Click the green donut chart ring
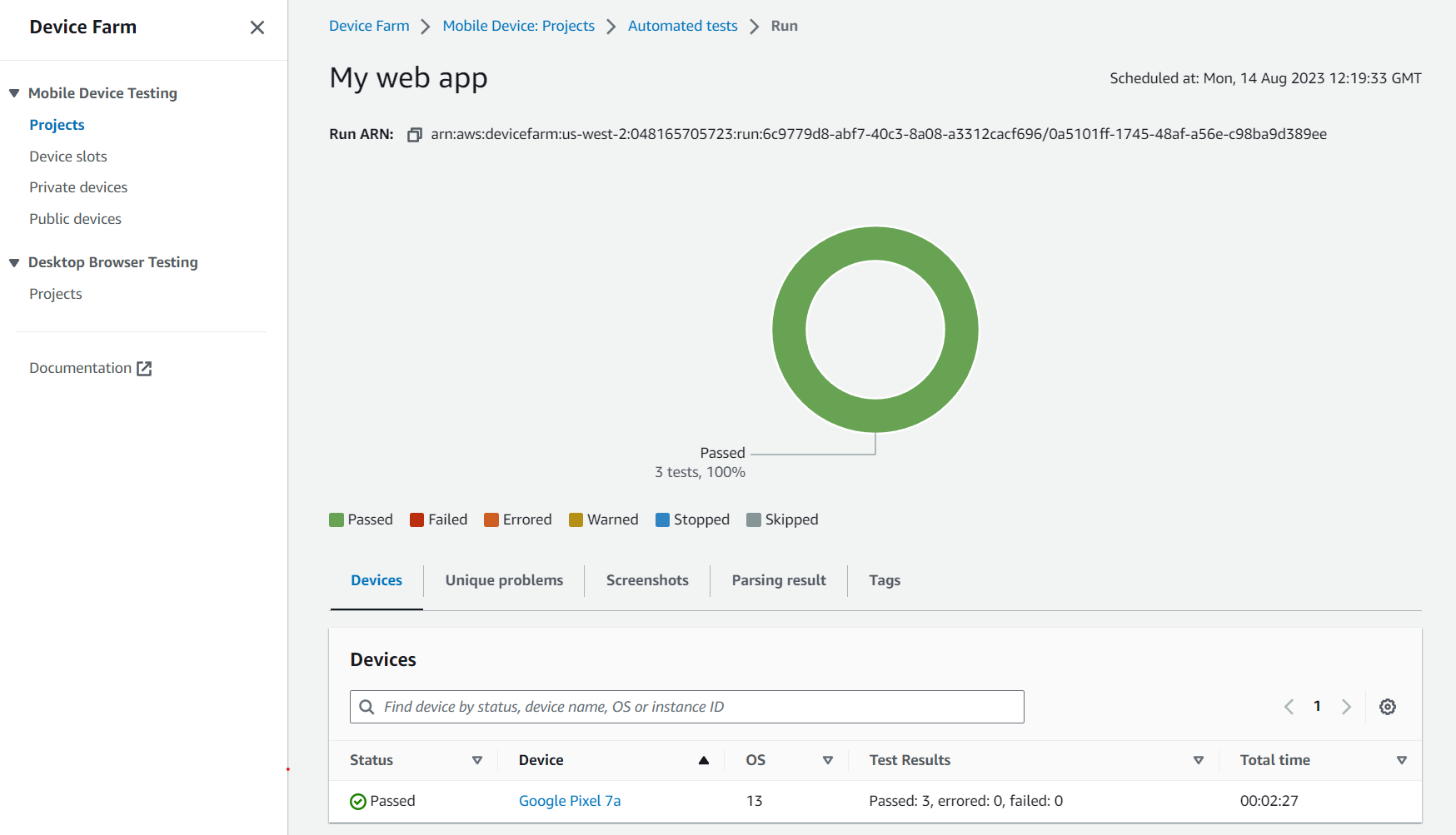The height and width of the screenshot is (835, 1456). pyautogui.click(x=790, y=330)
